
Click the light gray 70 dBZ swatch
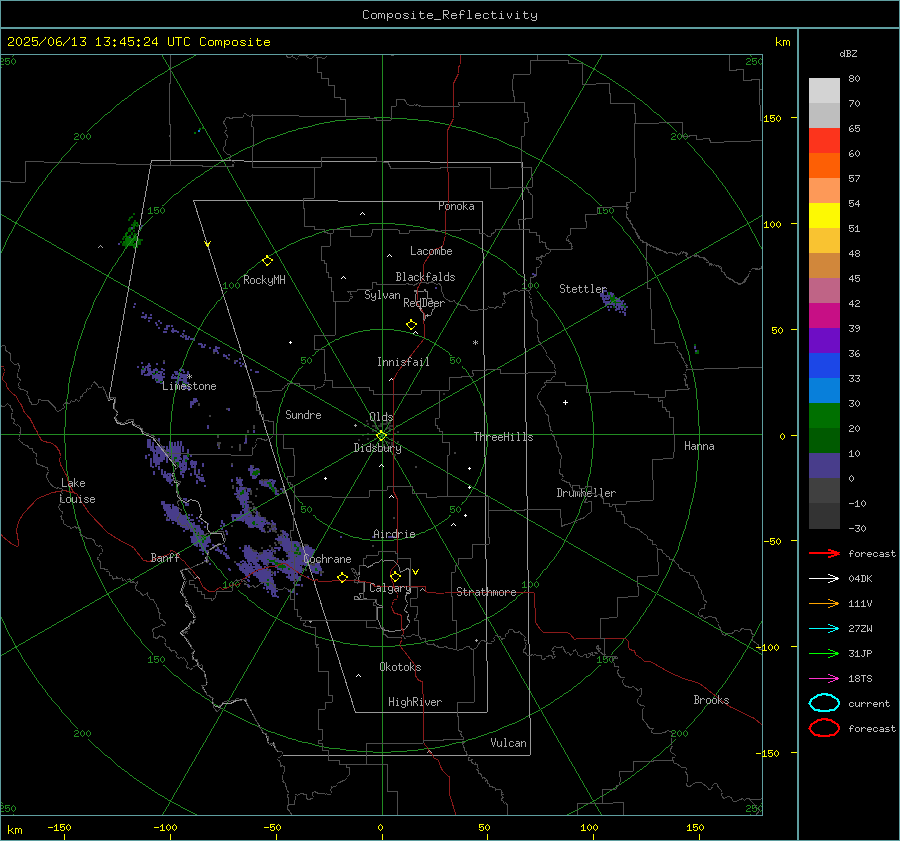[x=824, y=90]
